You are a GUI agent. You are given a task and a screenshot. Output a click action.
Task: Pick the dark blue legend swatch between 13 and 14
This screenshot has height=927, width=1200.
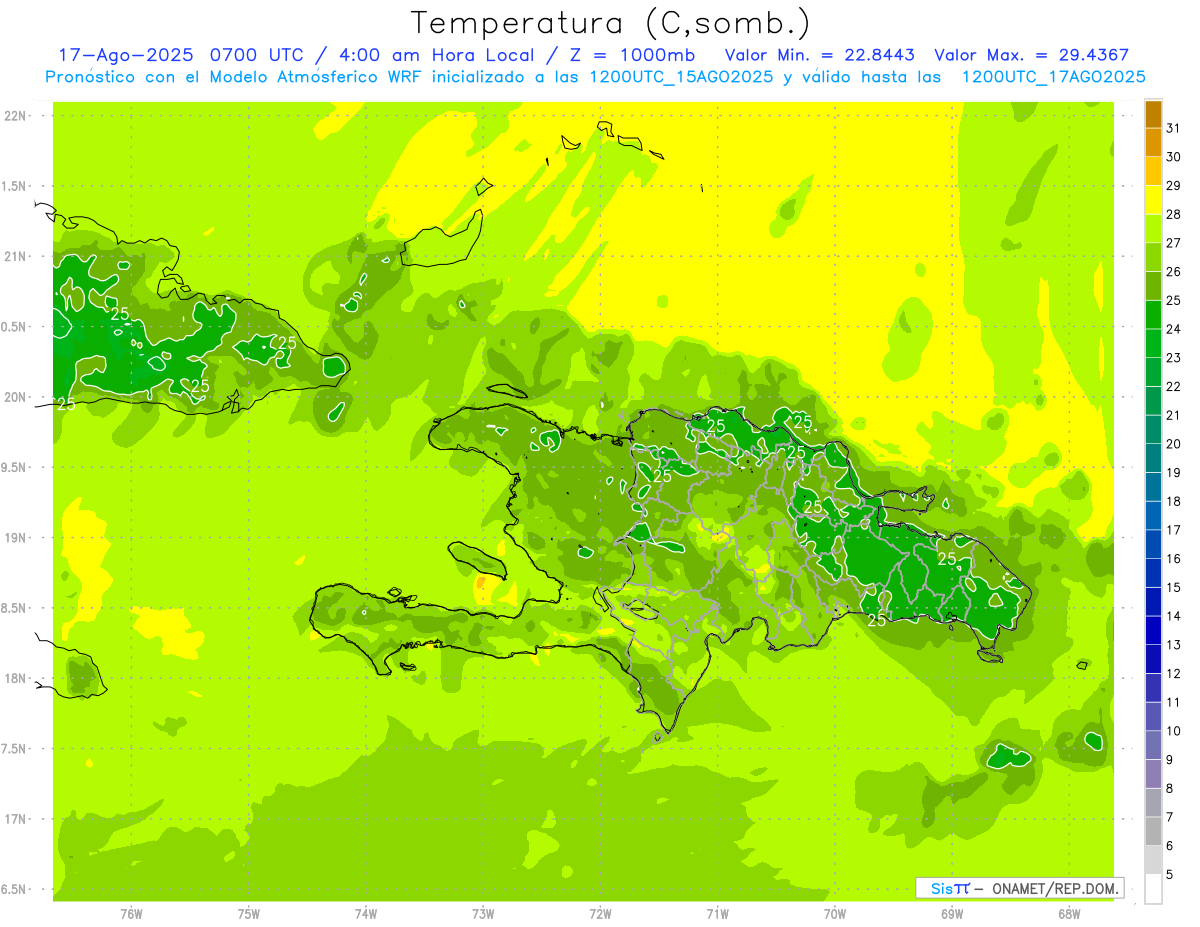point(1153,630)
